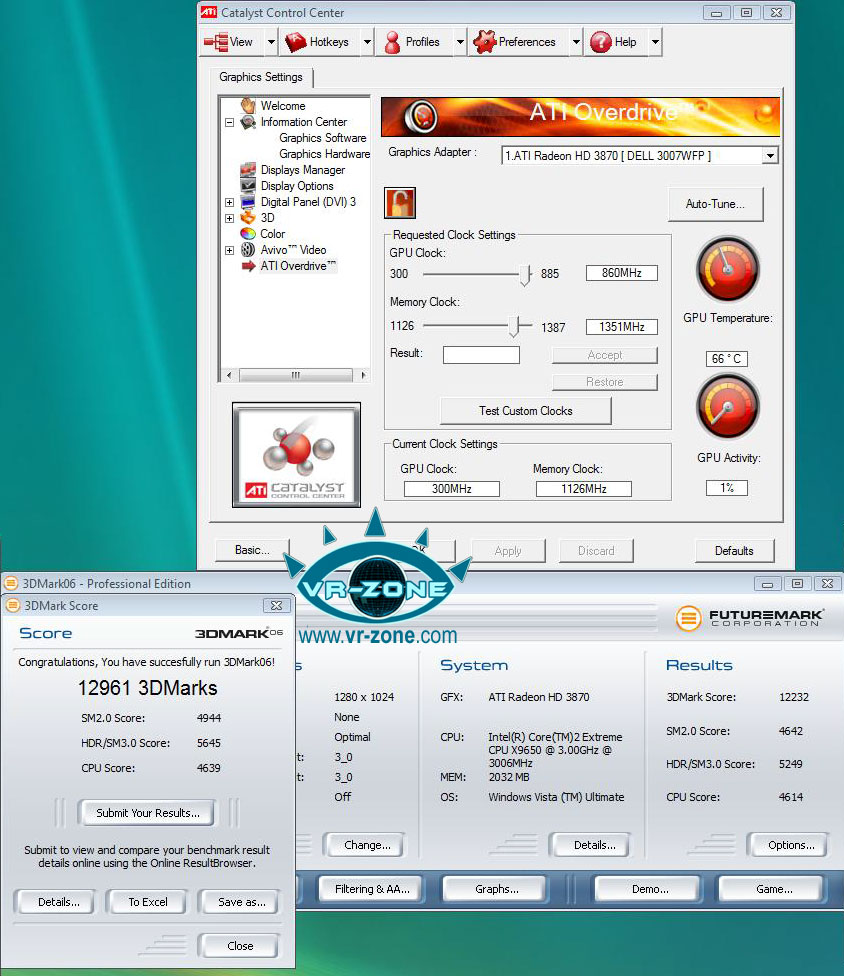Click the View toolbar icon
The width and height of the screenshot is (844, 976).
[216, 42]
